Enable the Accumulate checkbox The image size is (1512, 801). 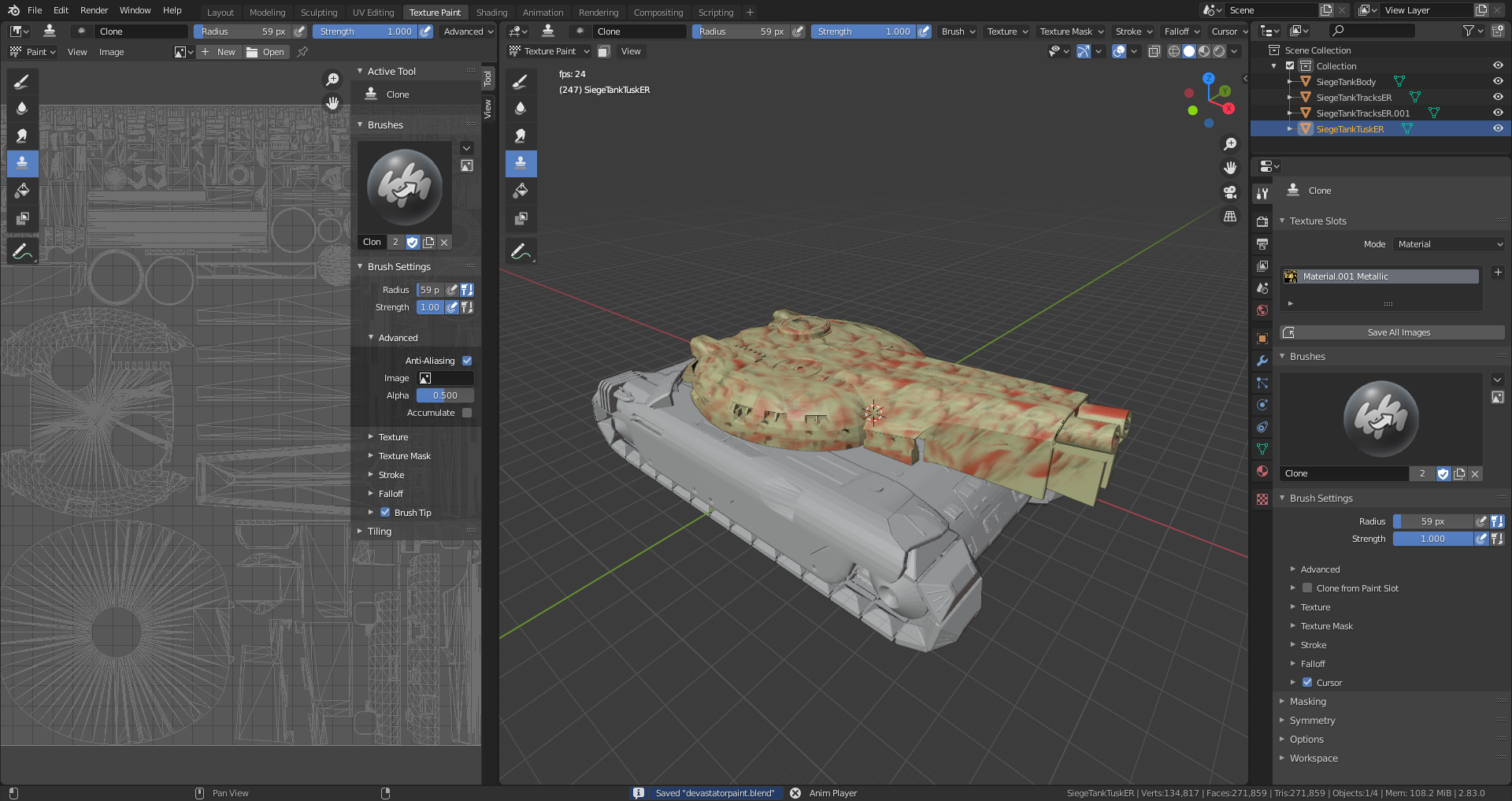[467, 413]
